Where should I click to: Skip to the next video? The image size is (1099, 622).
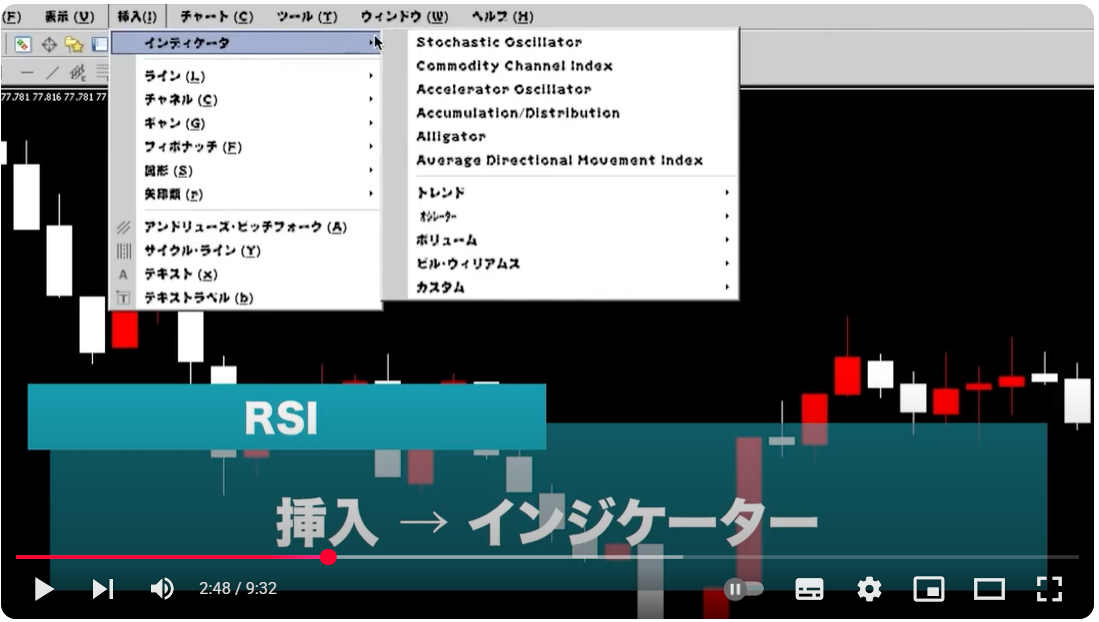coord(103,589)
